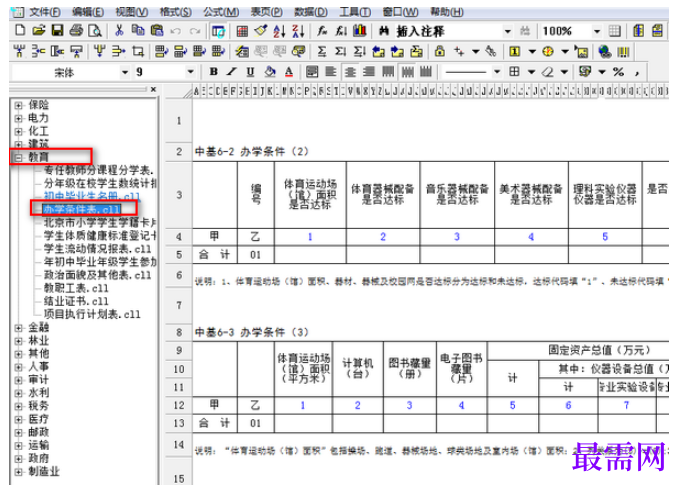
Task: Toggle the sidebar panel view icon
Action: click(x=218, y=31)
